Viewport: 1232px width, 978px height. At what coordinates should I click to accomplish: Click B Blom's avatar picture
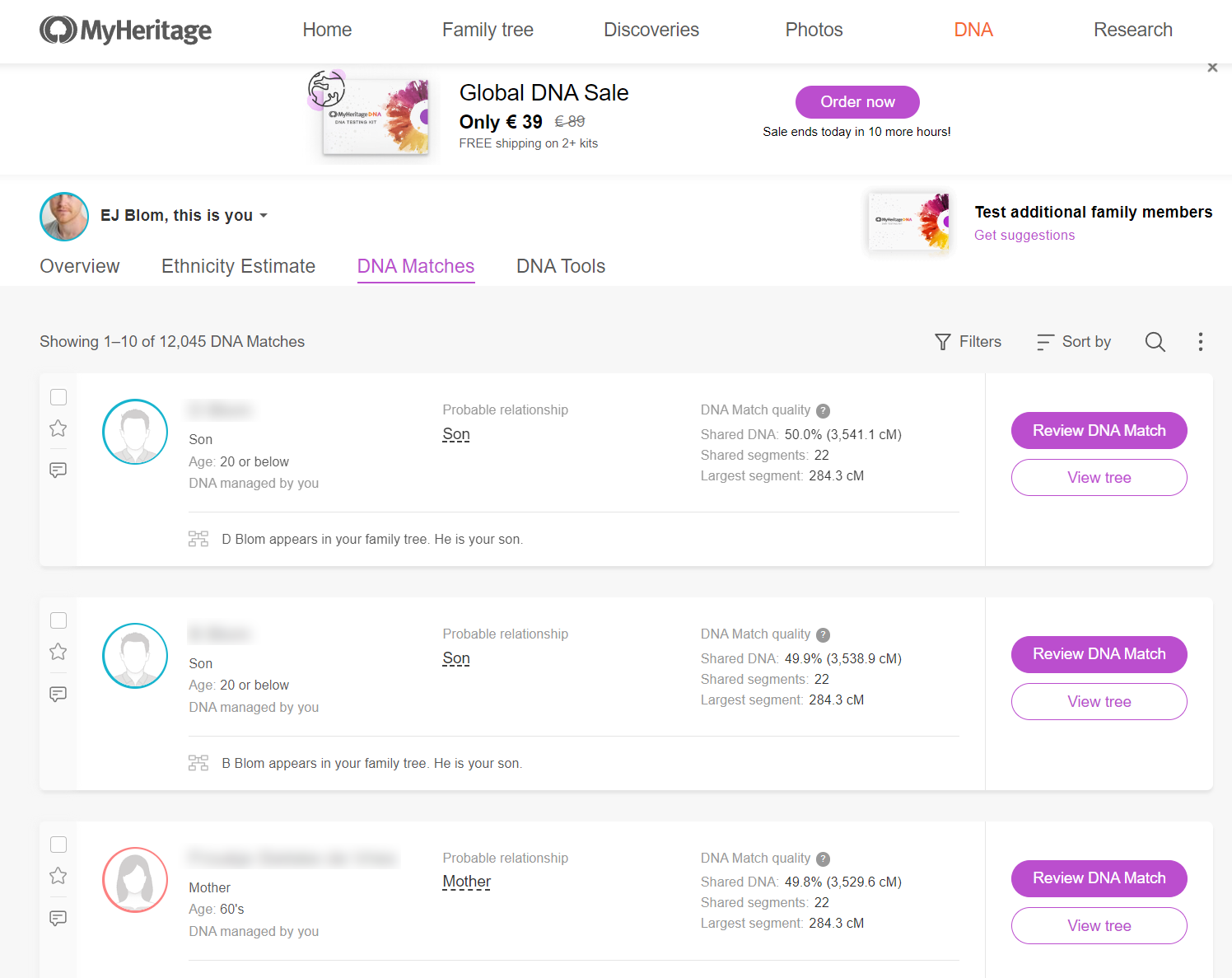coord(135,656)
